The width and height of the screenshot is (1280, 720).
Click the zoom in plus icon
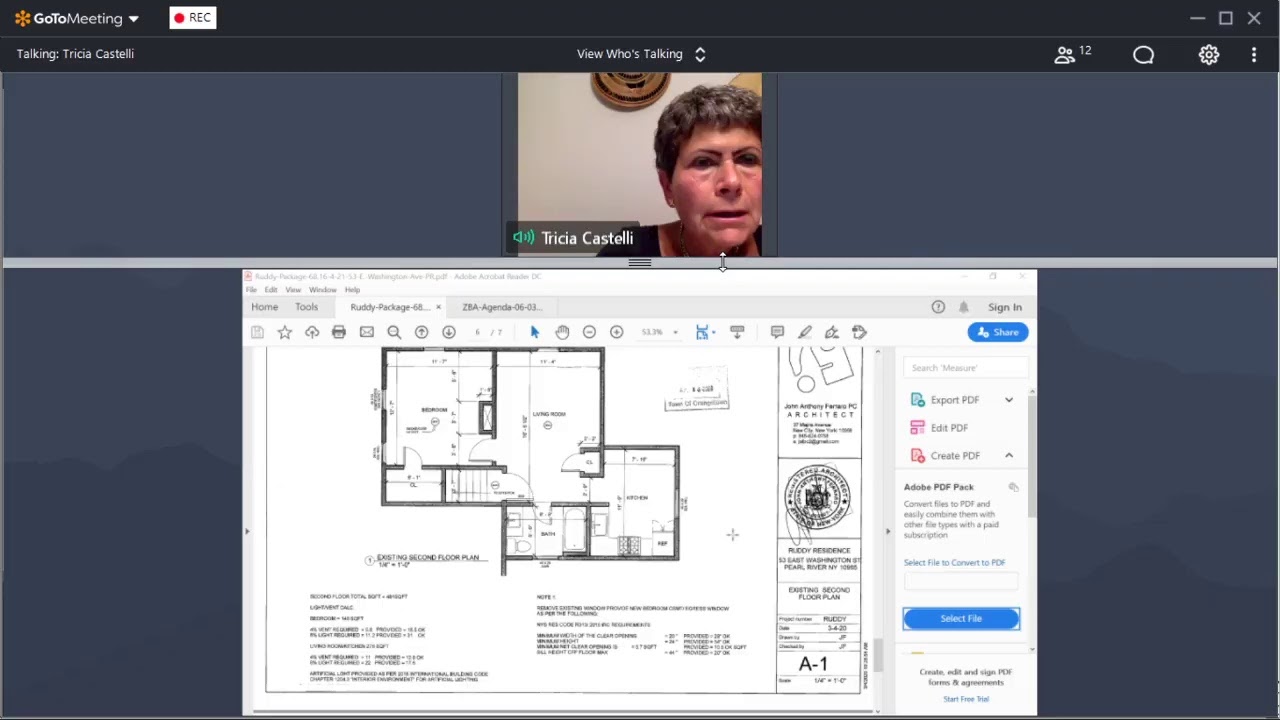[616, 332]
